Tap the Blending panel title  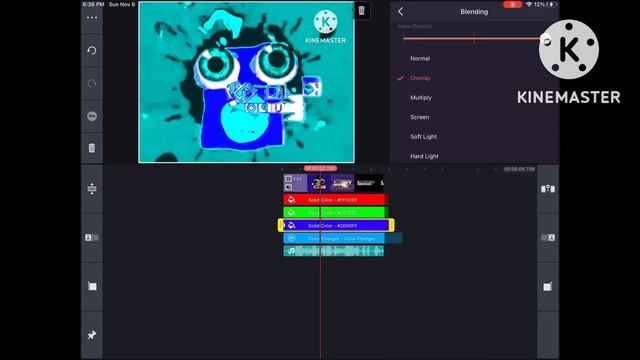(x=474, y=12)
